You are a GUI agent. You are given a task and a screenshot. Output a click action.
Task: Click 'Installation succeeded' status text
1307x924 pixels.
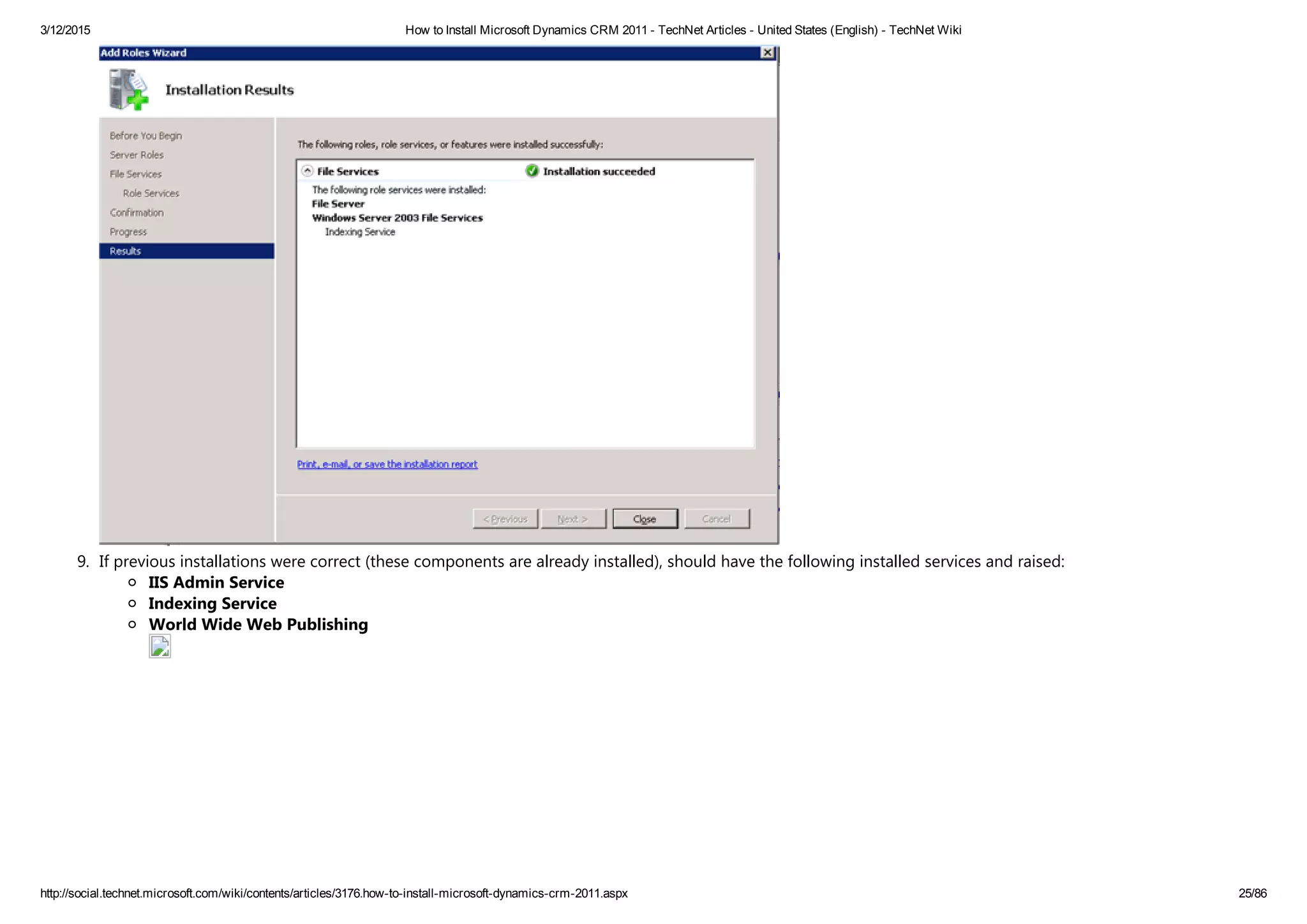(599, 172)
